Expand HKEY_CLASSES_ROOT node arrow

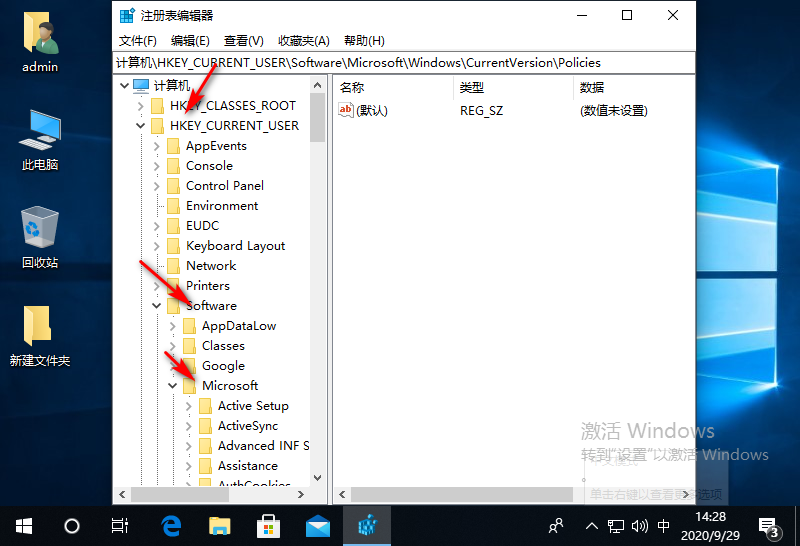(140, 106)
